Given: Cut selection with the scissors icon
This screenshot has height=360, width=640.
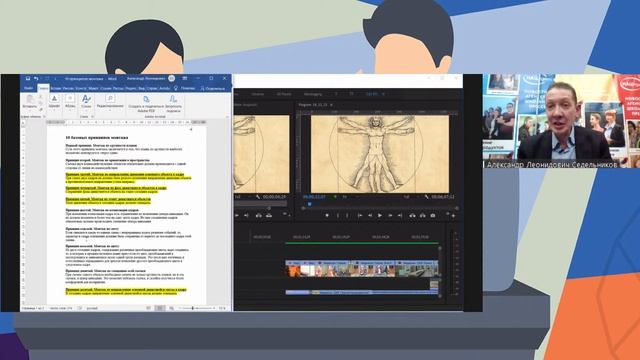Looking at the screenshot, I should [40, 97].
